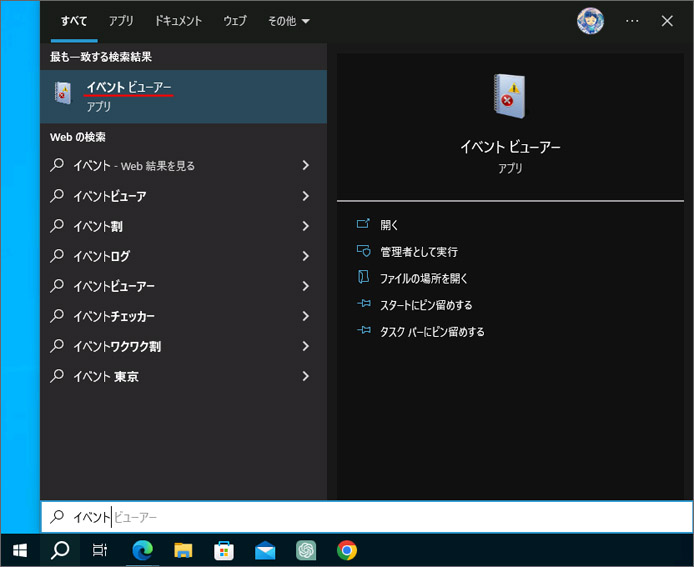This screenshot has height=567, width=694.
Task: Click the folder icon beside ファイルの場所を開く
Action: click(x=363, y=277)
